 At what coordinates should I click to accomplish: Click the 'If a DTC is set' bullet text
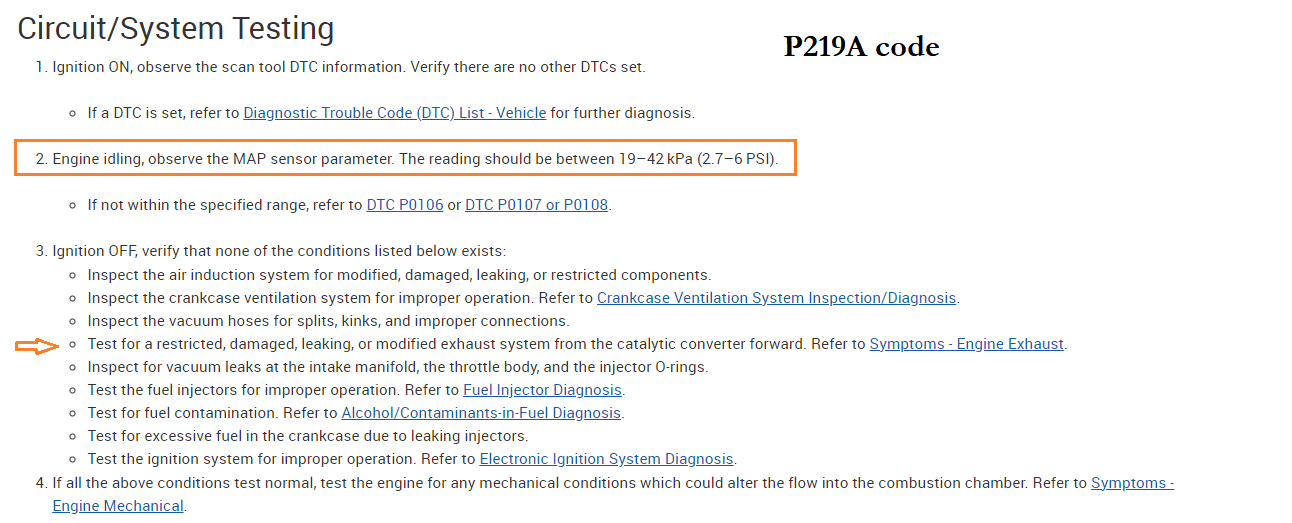pyautogui.click(x=164, y=113)
